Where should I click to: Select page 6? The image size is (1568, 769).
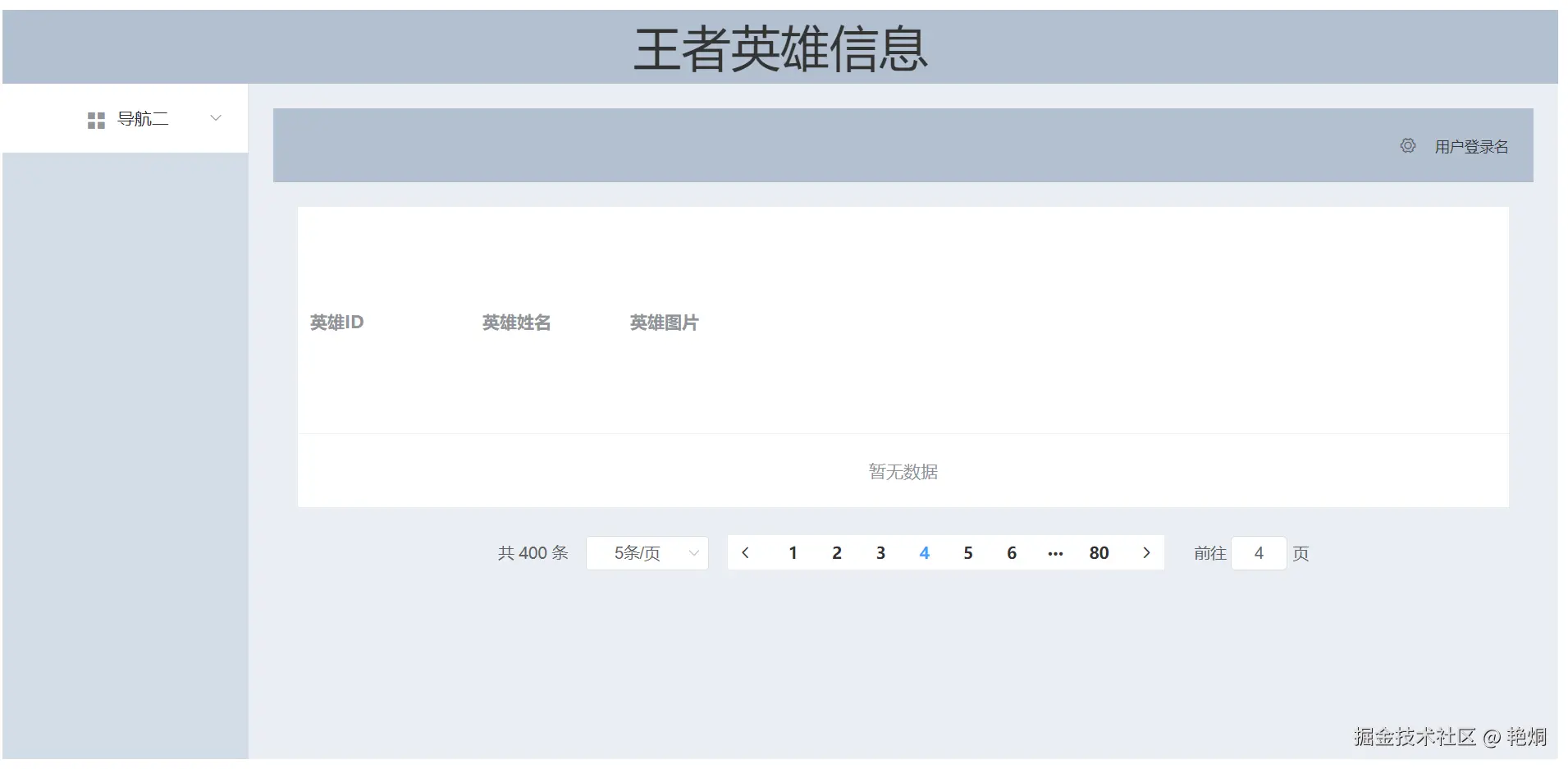pyautogui.click(x=1012, y=552)
